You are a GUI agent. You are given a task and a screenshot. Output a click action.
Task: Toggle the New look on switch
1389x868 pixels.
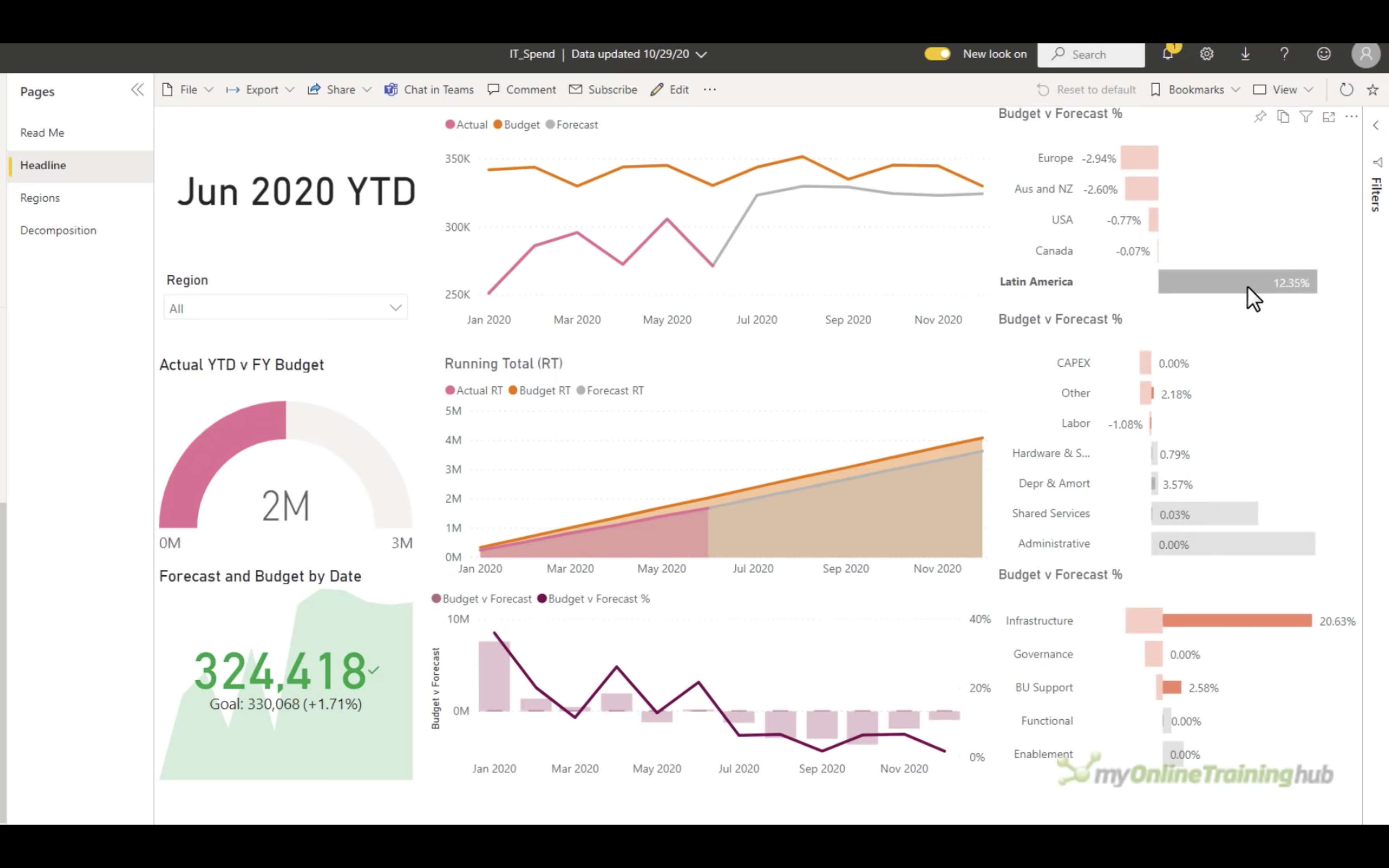pyautogui.click(x=937, y=54)
